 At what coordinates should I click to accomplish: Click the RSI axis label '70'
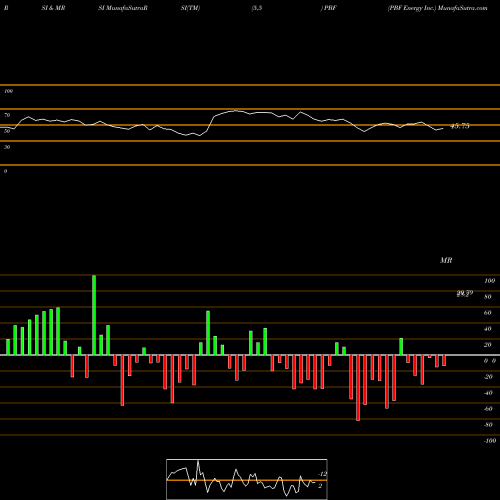[x=7, y=115]
